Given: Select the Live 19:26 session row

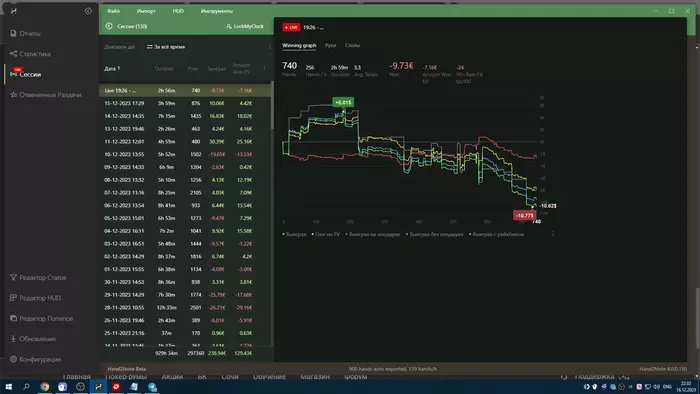Looking at the screenshot, I should click(x=185, y=91).
